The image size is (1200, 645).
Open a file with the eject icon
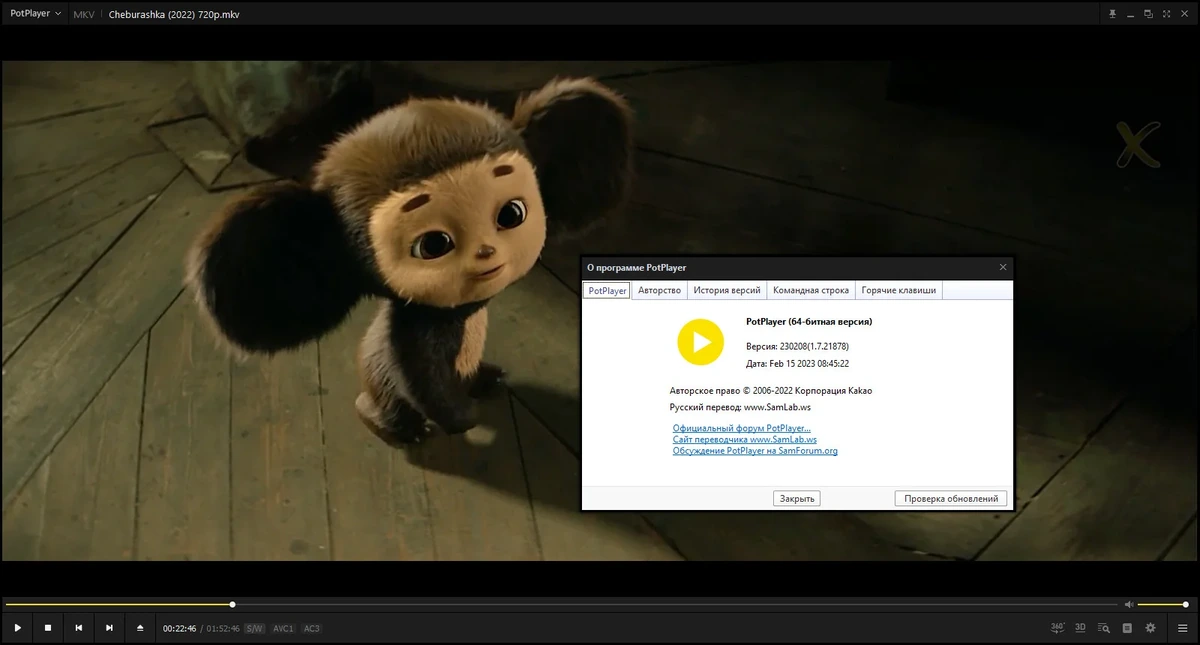(x=140, y=628)
